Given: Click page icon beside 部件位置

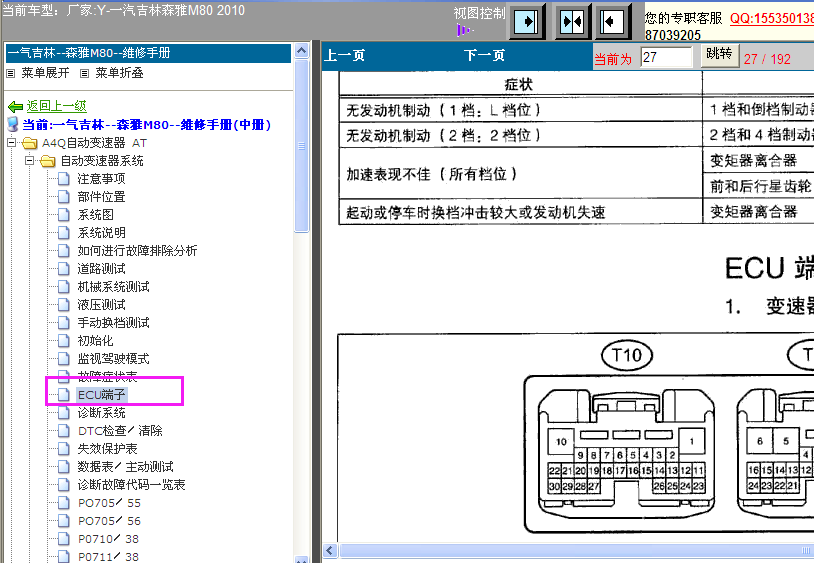Looking at the screenshot, I should (x=63, y=197).
